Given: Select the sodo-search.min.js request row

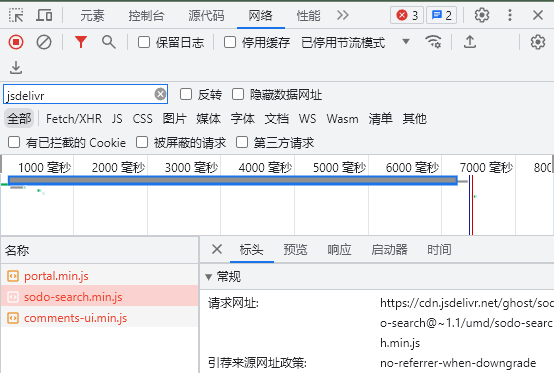Looking at the screenshot, I should [x=99, y=297].
